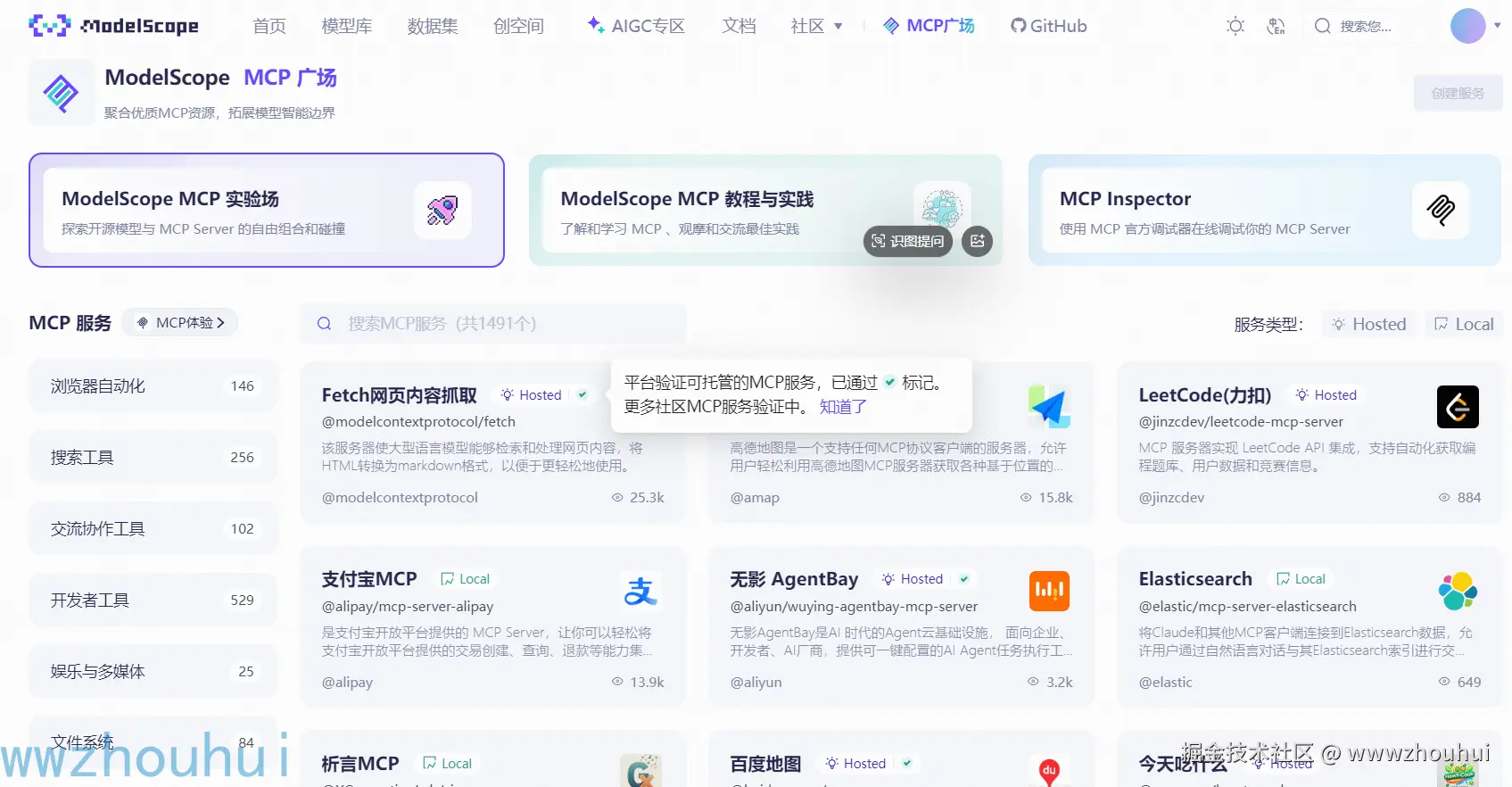1512x787 pixels.
Task: Open the Fetch网页内容抓取 service card
Action: [492, 443]
